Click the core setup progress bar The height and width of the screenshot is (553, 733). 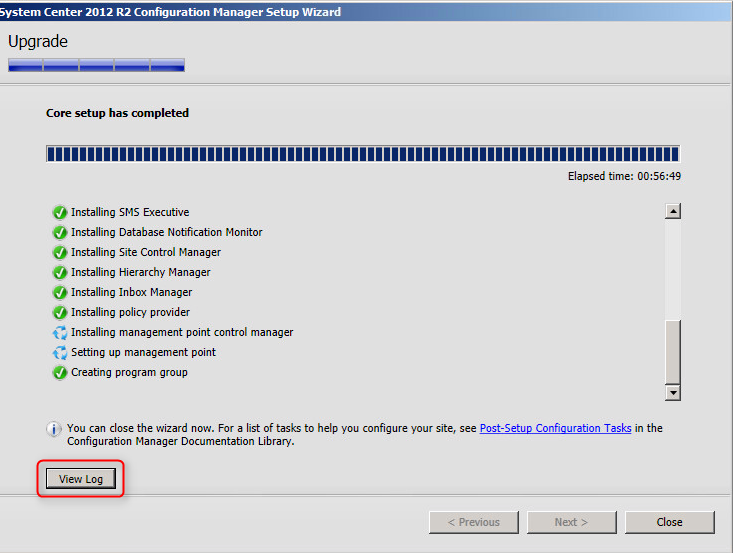point(363,154)
